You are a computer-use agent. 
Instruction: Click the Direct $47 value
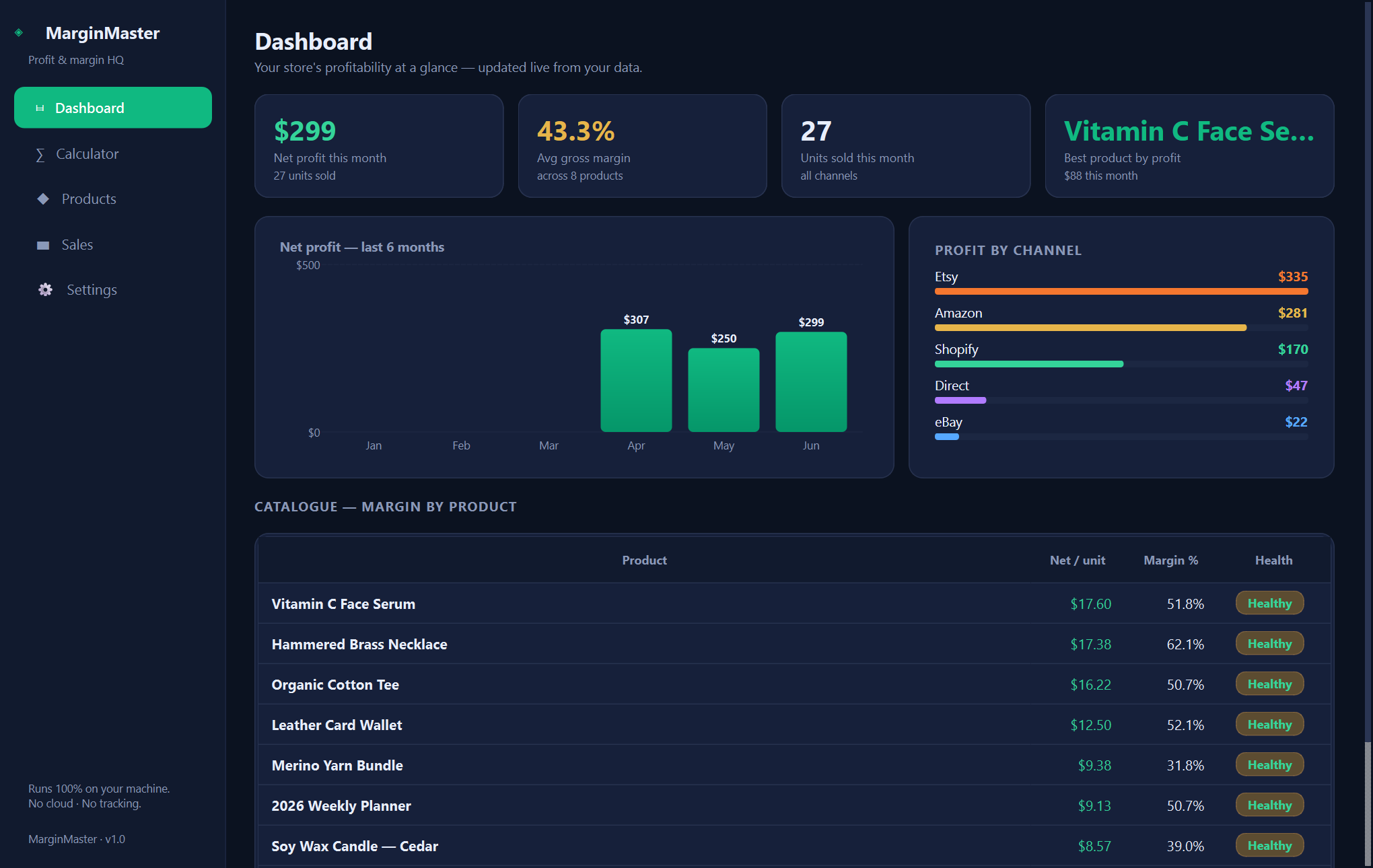point(1296,386)
